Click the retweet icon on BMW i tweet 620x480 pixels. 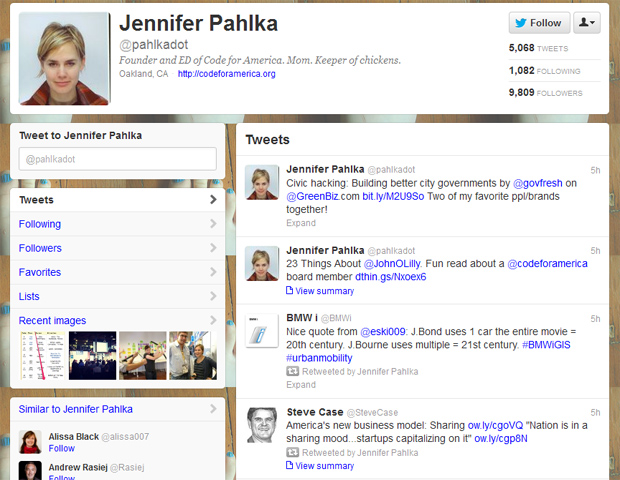point(292,371)
